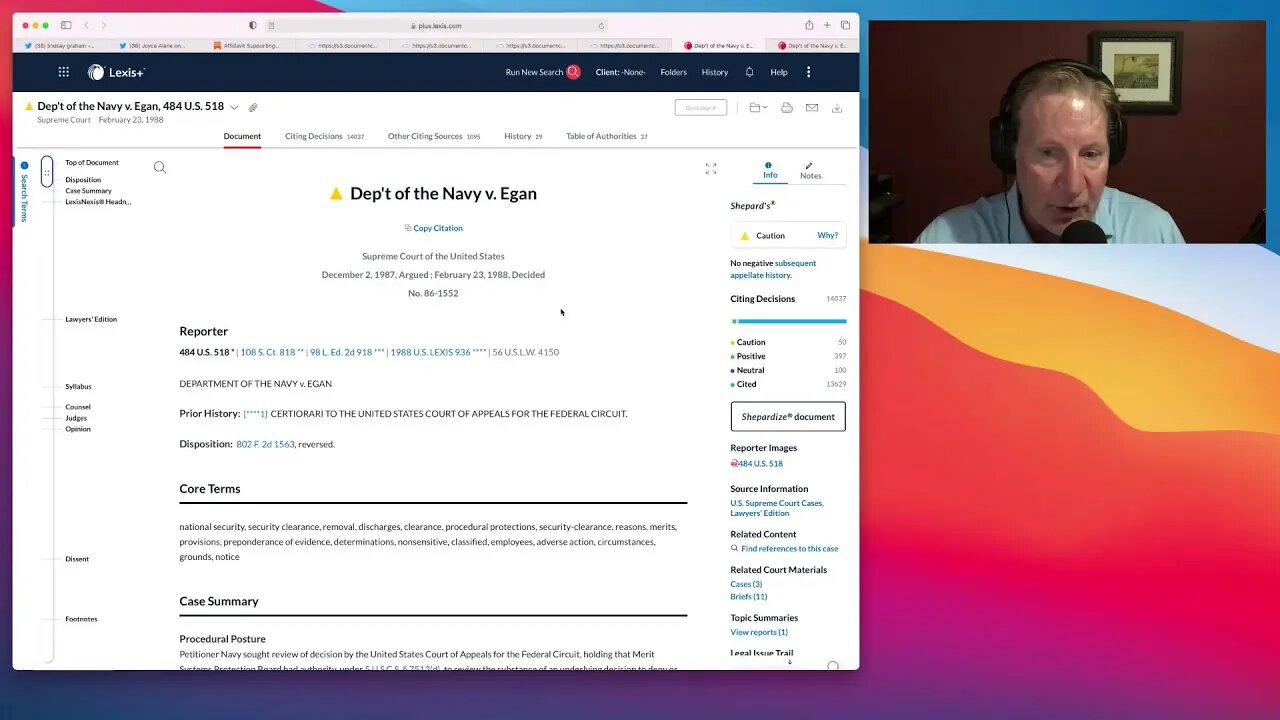Click the 802 F. 2d 1563 disposition link

265,444
